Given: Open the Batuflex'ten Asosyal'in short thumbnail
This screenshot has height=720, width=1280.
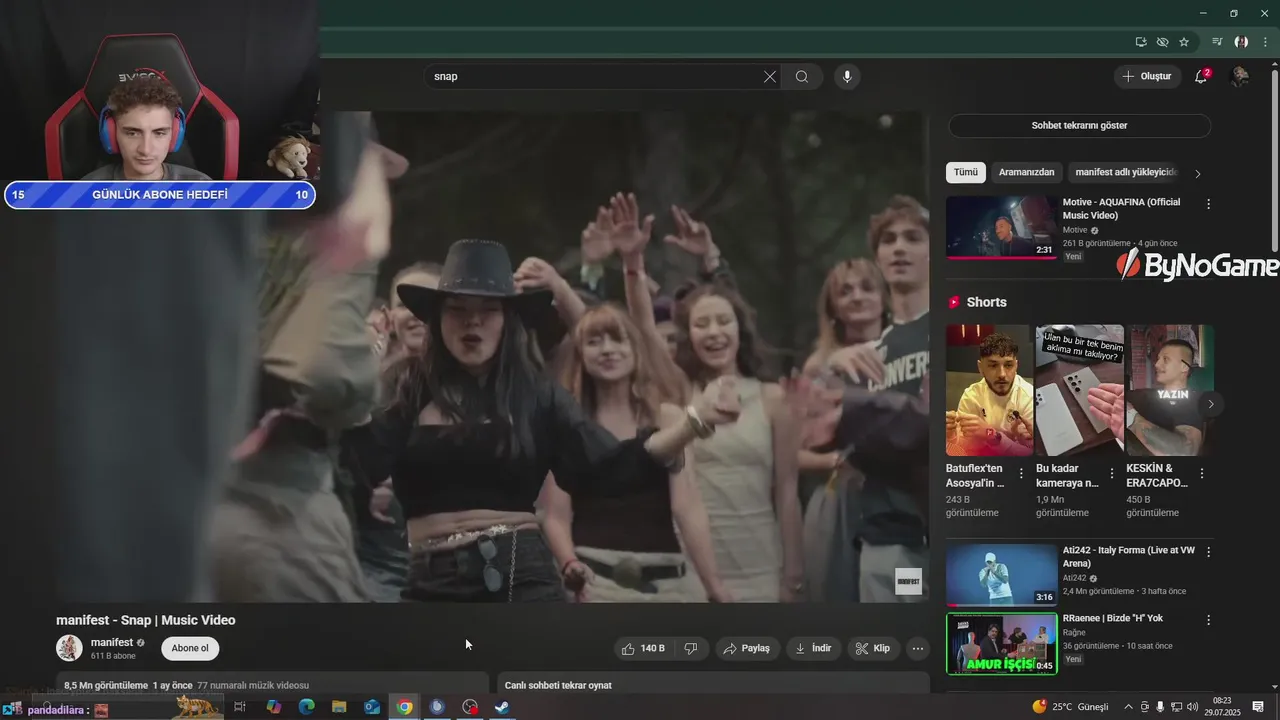Looking at the screenshot, I should pyautogui.click(x=988, y=390).
